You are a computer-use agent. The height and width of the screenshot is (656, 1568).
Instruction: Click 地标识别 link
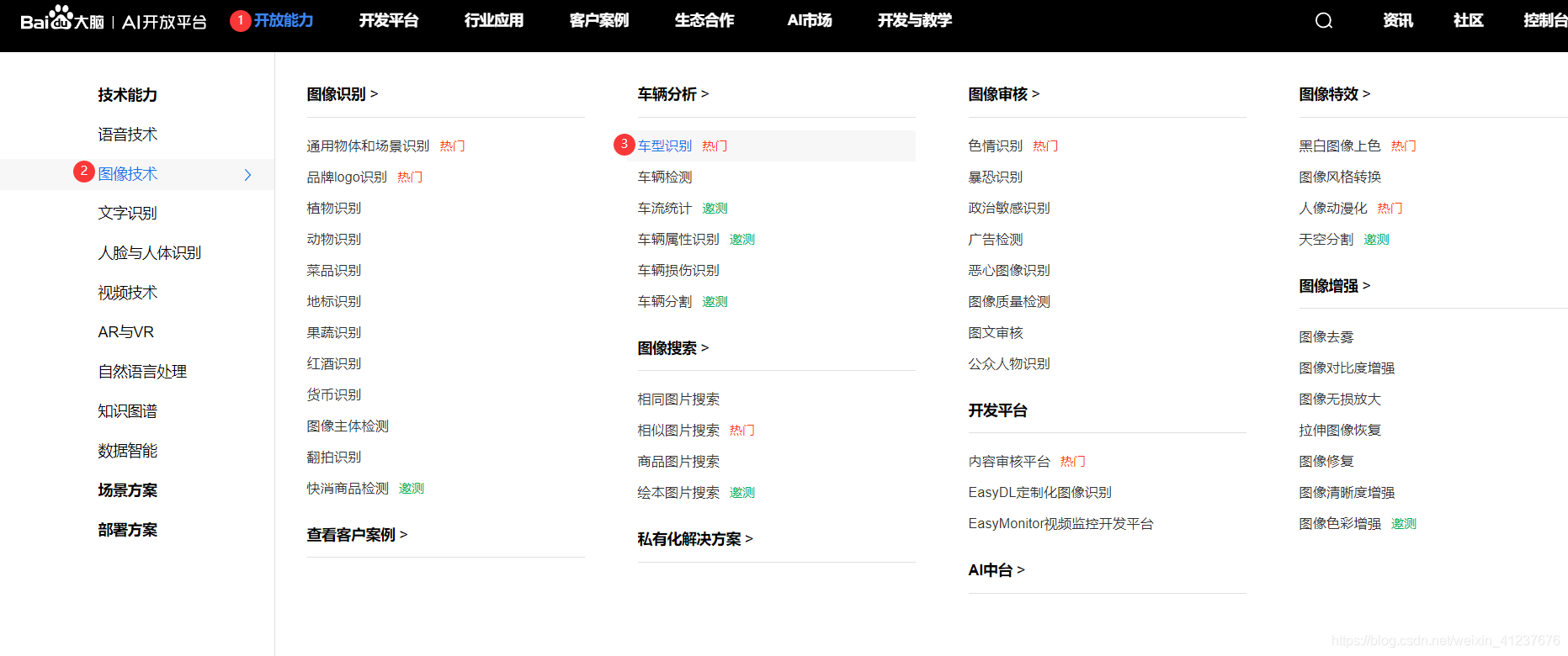click(334, 302)
